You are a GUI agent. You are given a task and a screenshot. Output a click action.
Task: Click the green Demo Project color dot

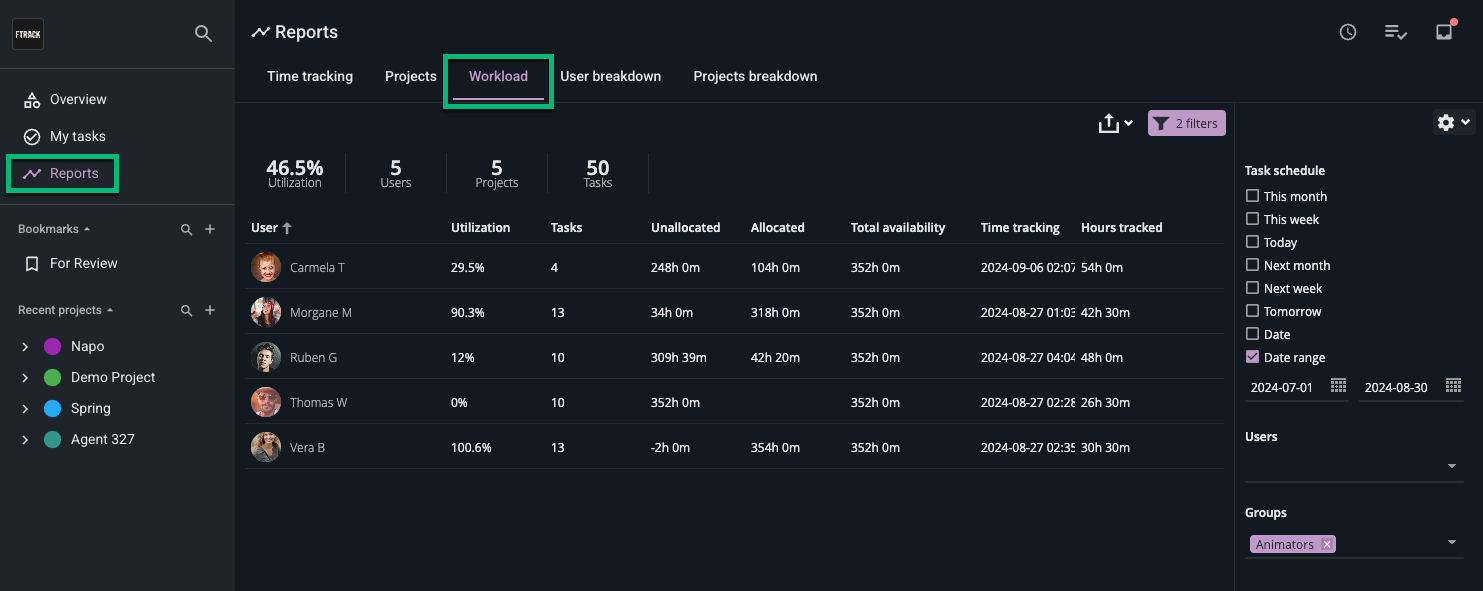click(x=53, y=378)
